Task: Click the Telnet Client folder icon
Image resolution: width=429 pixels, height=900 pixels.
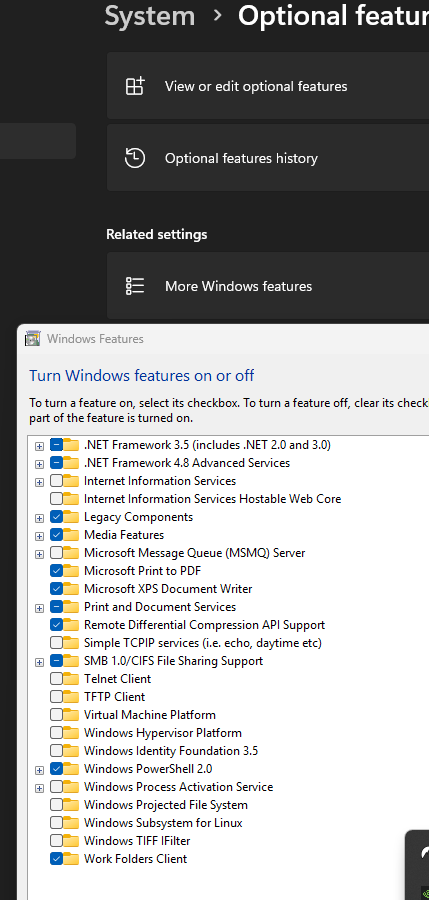Action: [x=71, y=679]
